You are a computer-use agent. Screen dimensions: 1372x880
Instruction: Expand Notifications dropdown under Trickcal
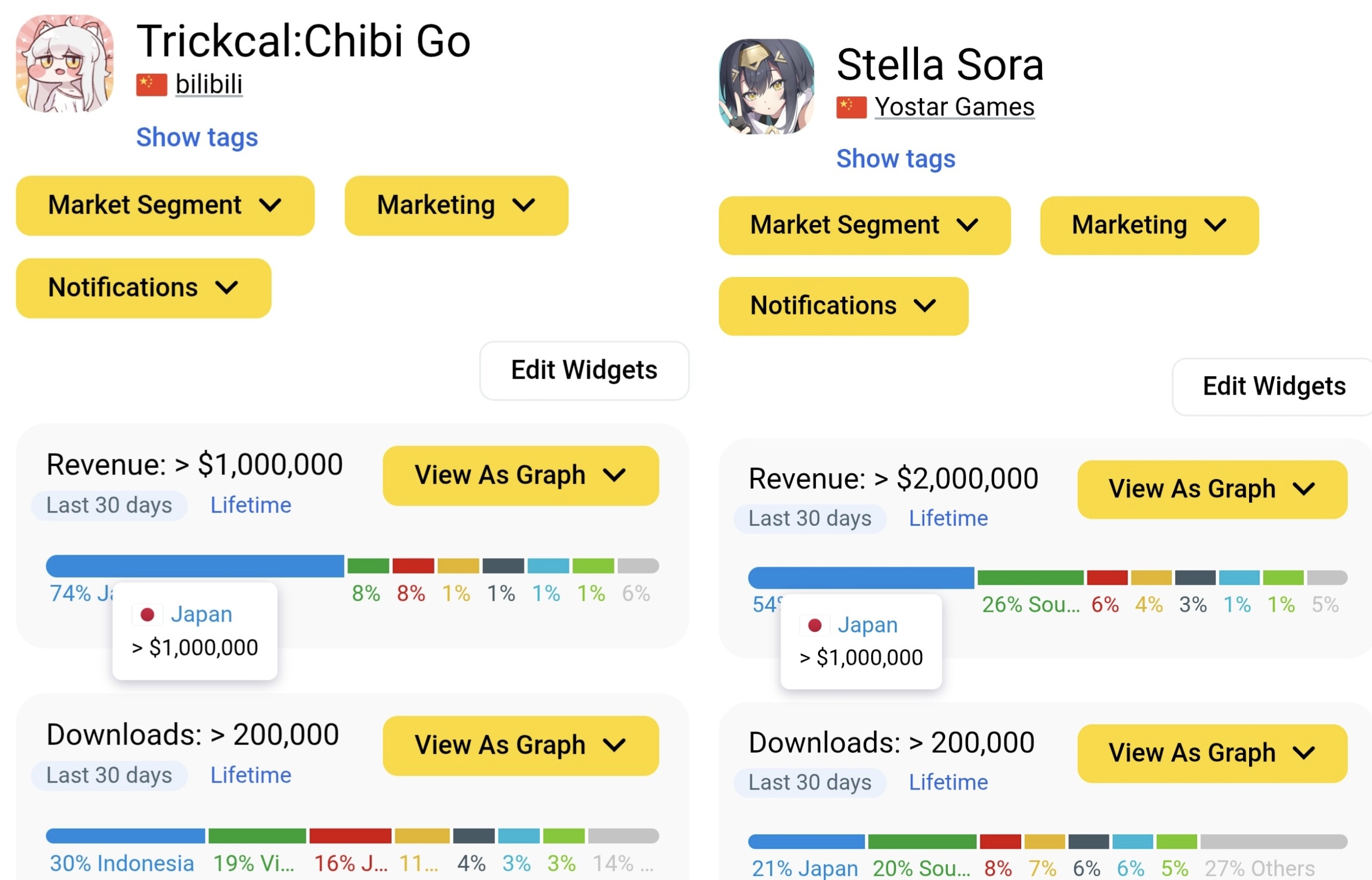tap(143, 288)
